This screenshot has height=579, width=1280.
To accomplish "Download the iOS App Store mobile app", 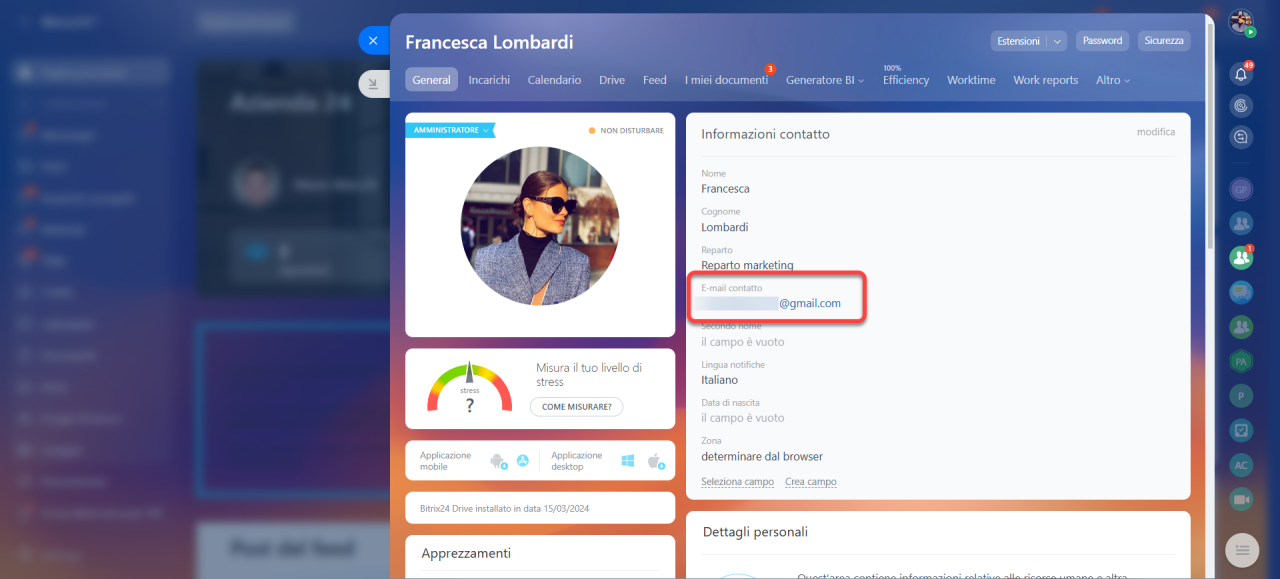I will click(x=521, y=461).
